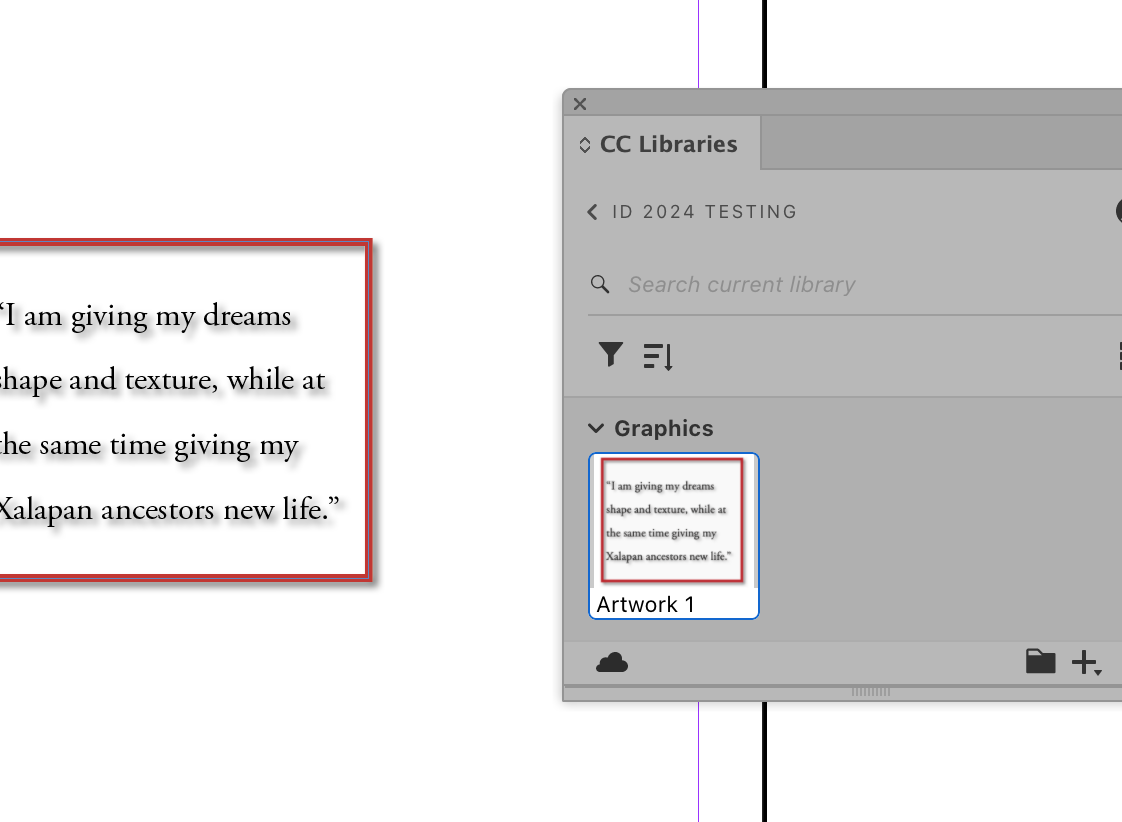This screenshot has height=822, width=1122.
Task: Toggle the list view icon
Action: 1119,355
